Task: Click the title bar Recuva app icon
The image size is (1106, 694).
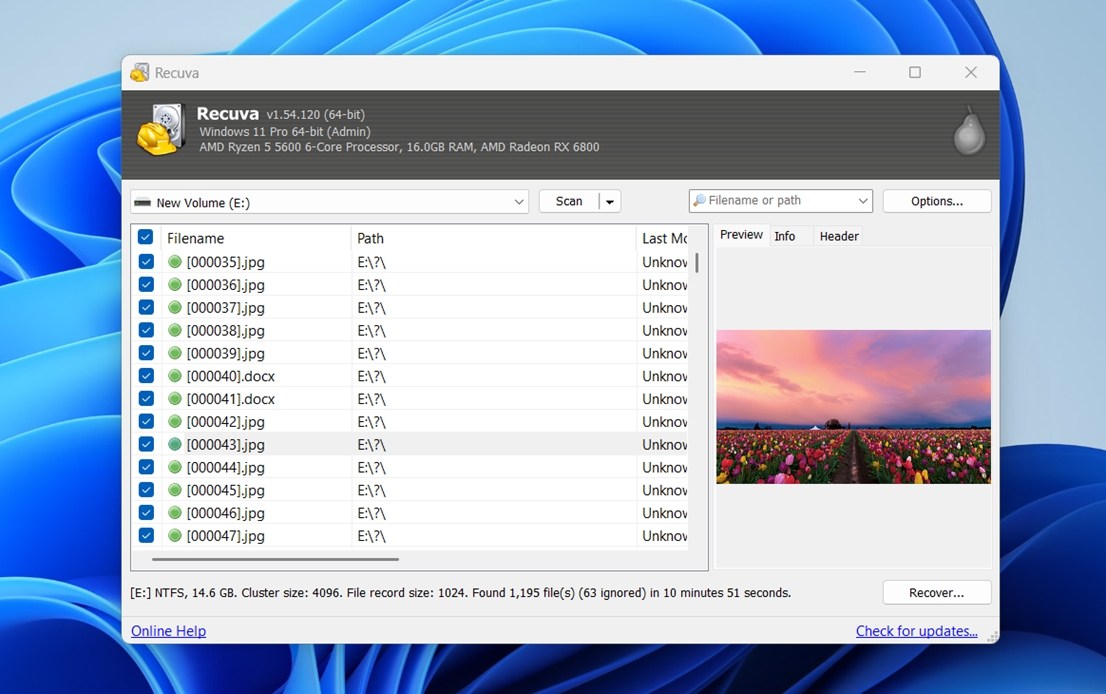Action: (x=140, y=73)
